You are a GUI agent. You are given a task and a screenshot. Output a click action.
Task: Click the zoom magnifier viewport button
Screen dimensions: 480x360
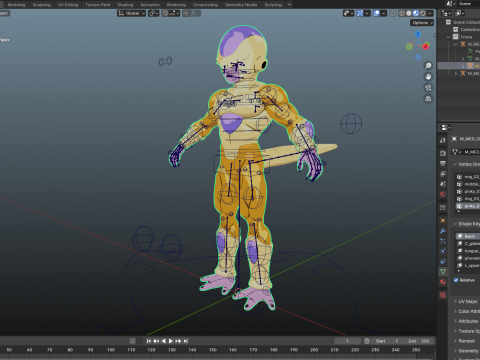point(428,66)
